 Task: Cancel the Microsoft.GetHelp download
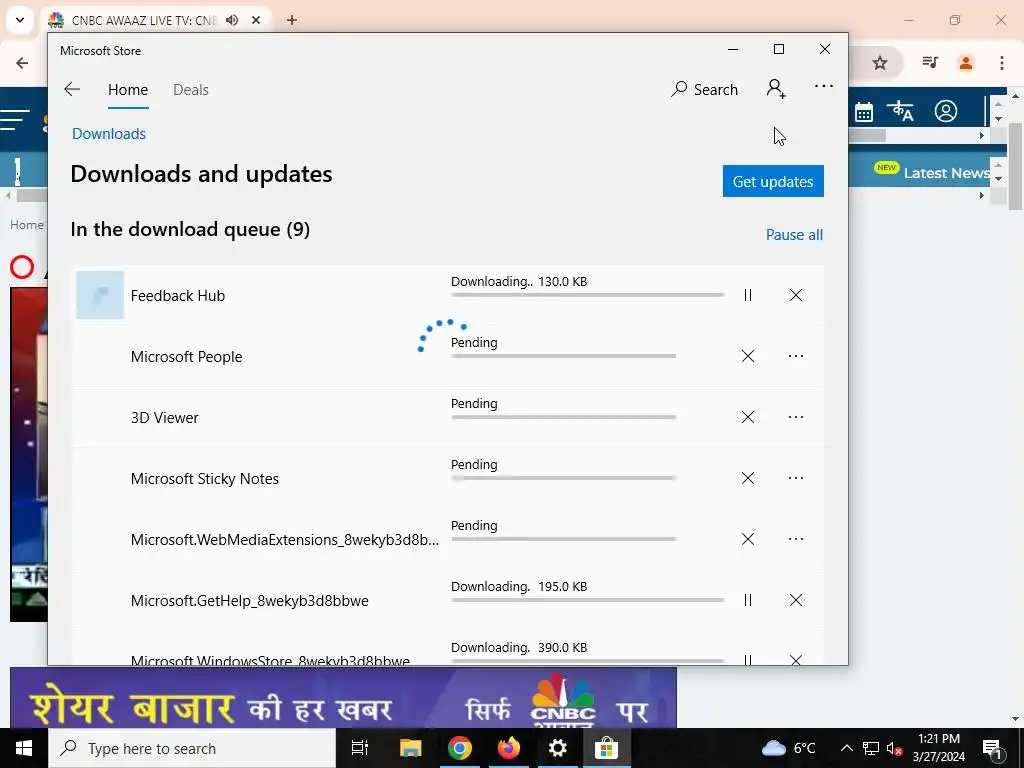(x=795, y=600)
